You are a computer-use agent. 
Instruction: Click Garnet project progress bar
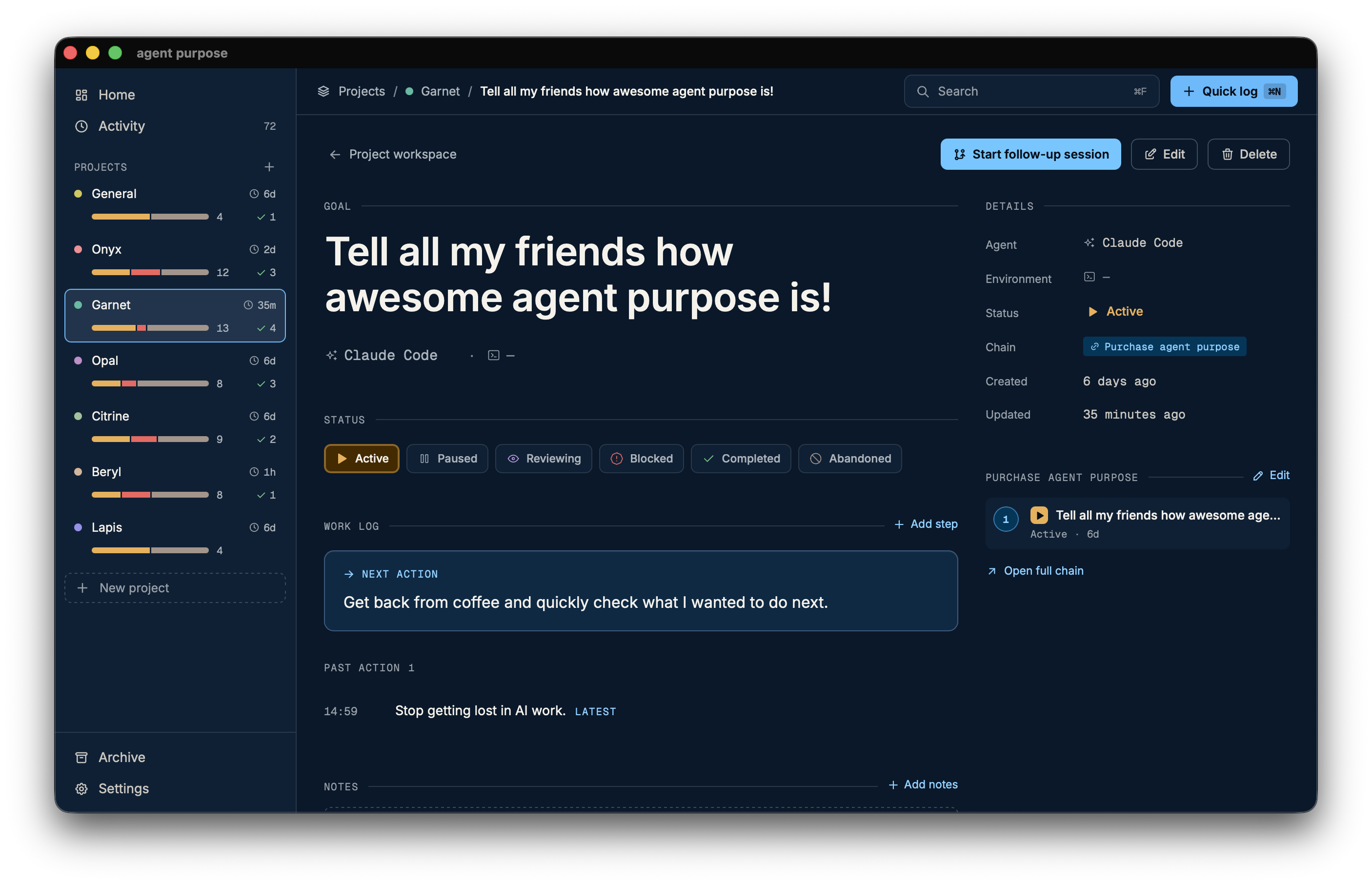[x=150, y=328]
